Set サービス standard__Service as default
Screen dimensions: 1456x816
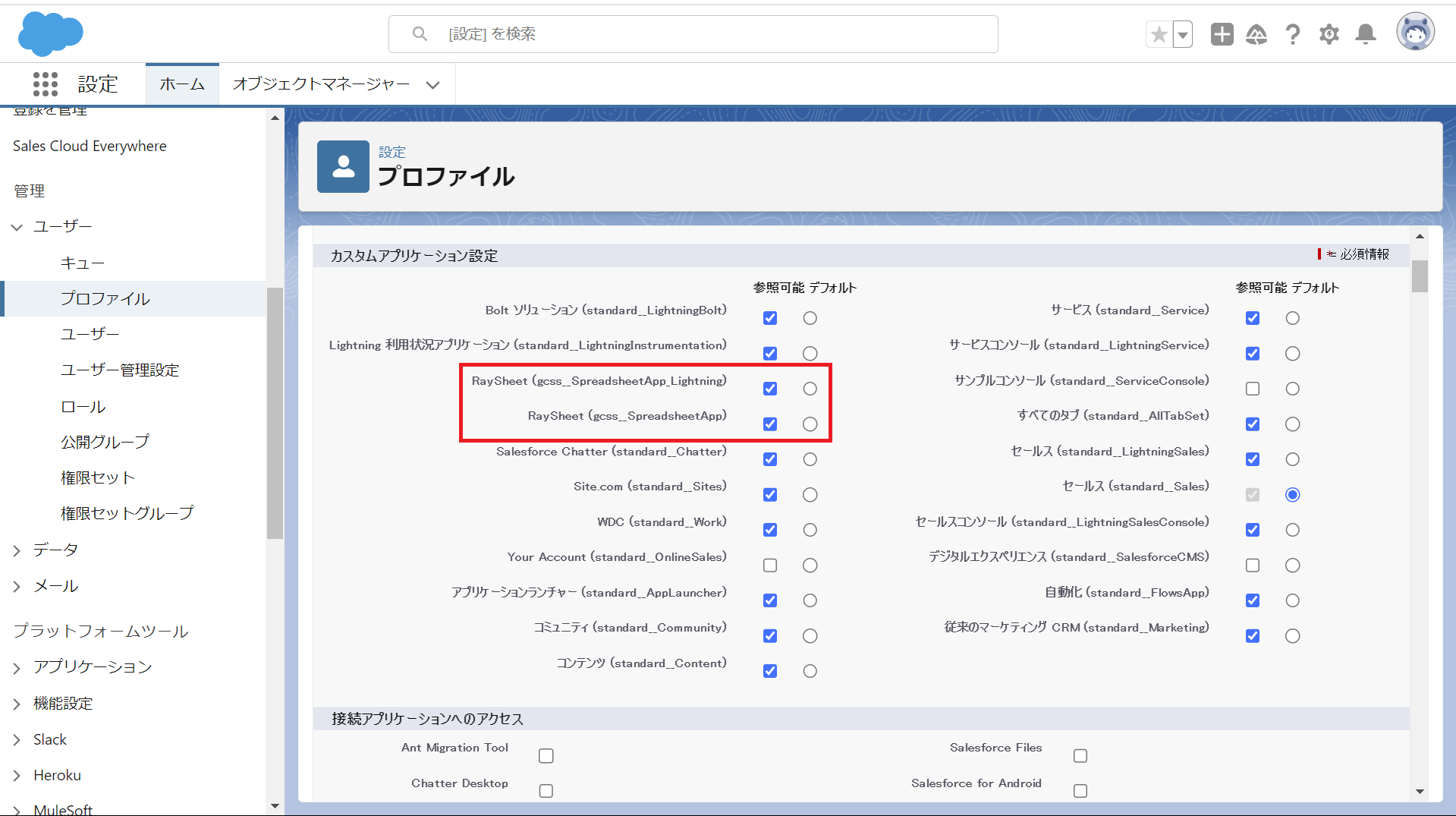[x=1293, y=318]
